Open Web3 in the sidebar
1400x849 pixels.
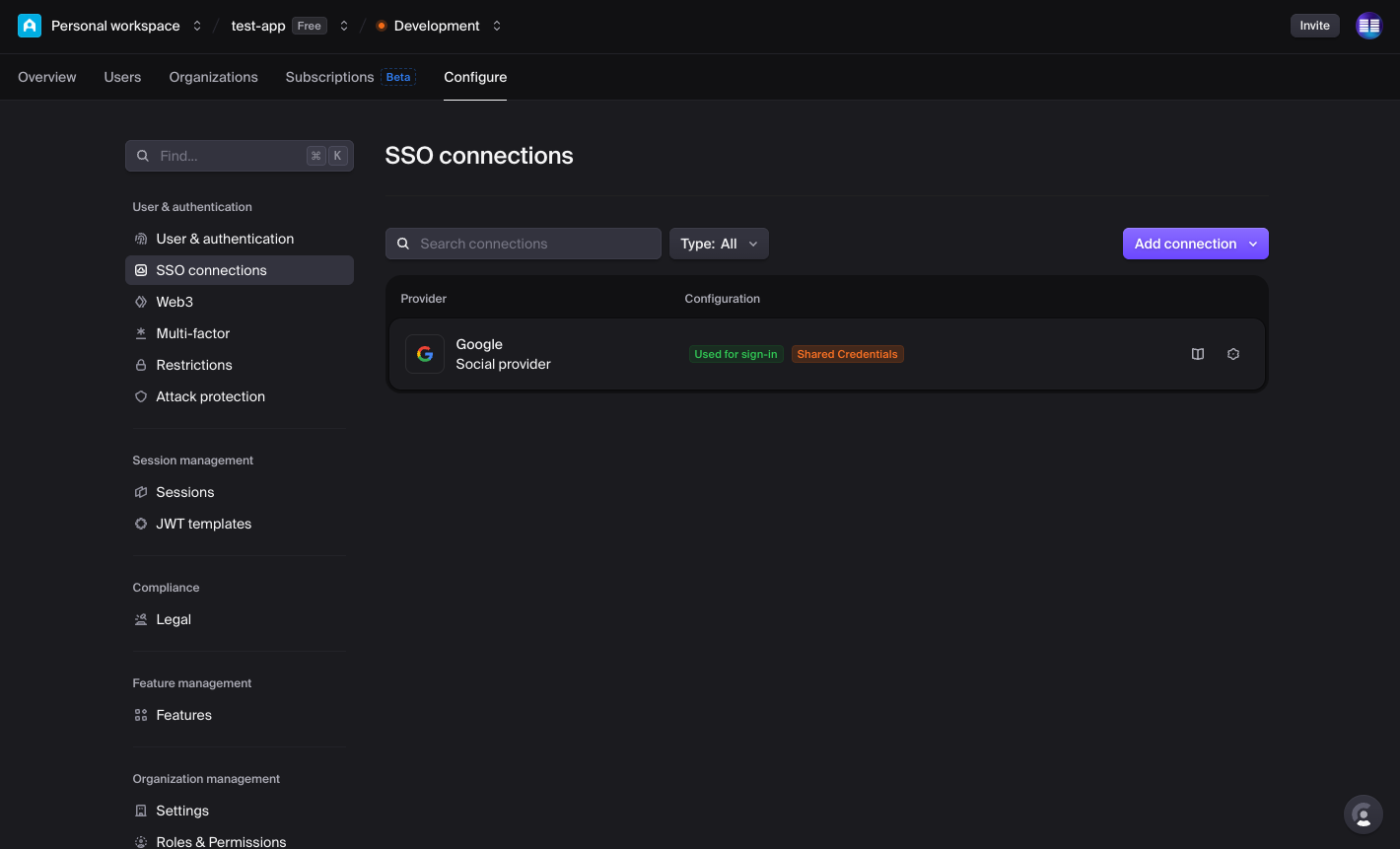tap(175, 302)
